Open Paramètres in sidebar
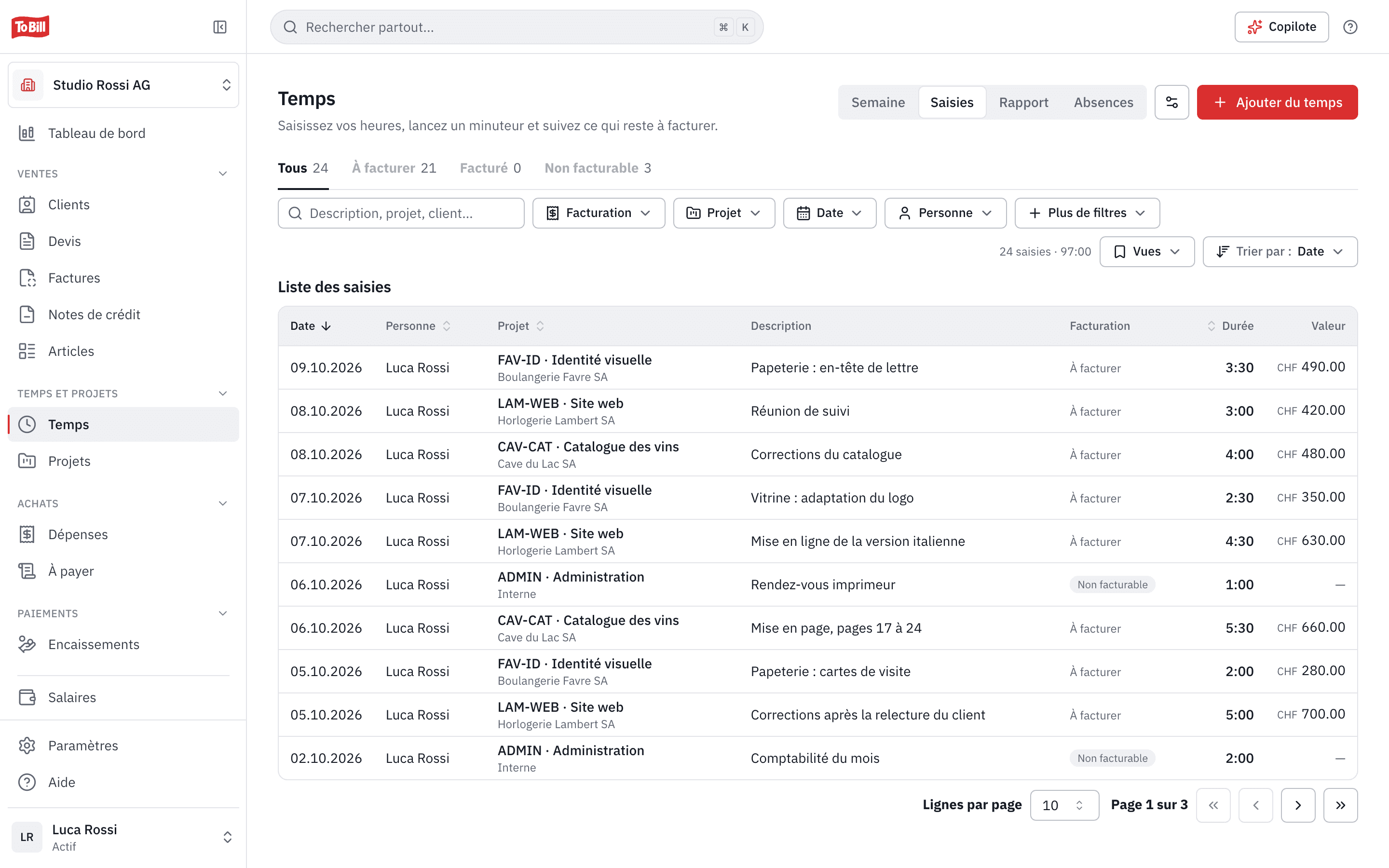 (x=123, y=746)
